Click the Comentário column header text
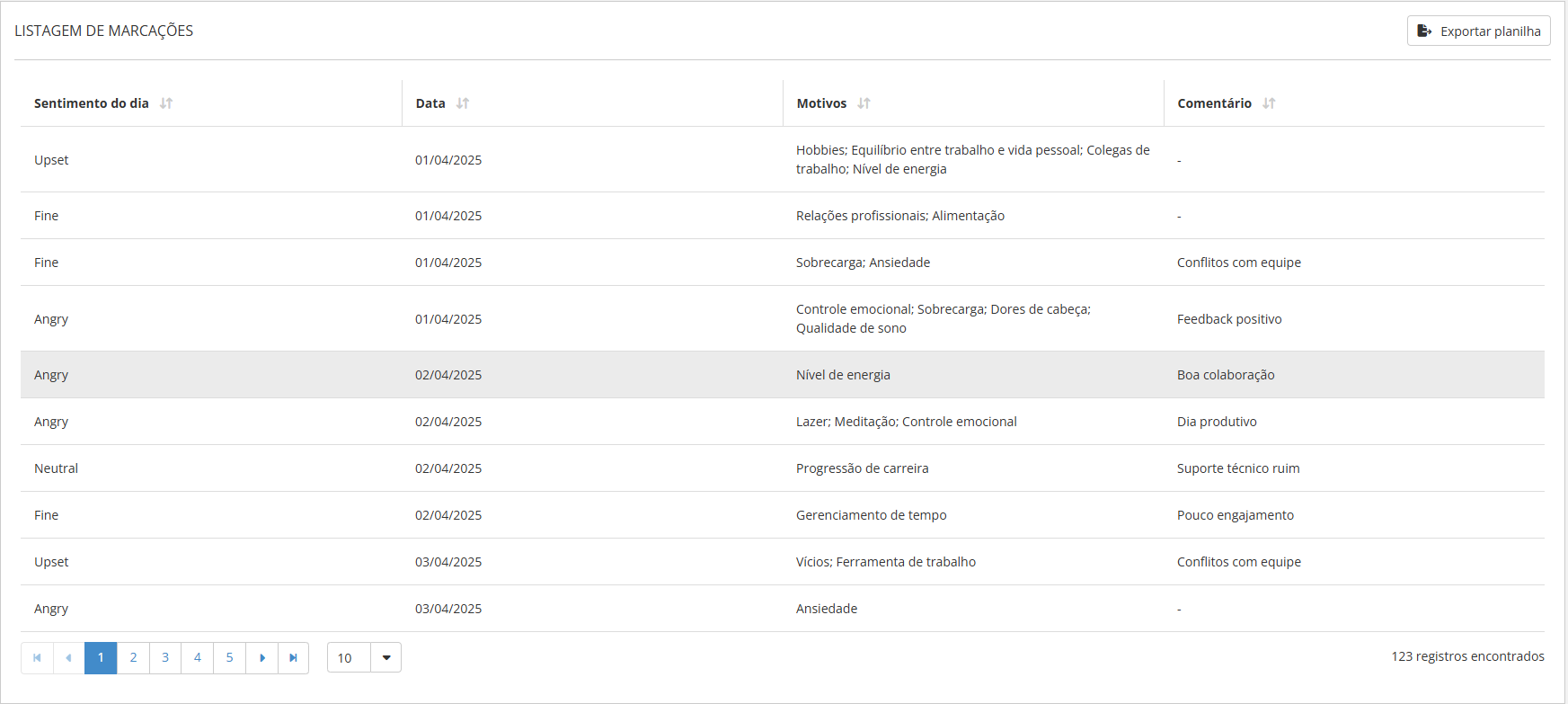1568x704 pixels. 1214,103
